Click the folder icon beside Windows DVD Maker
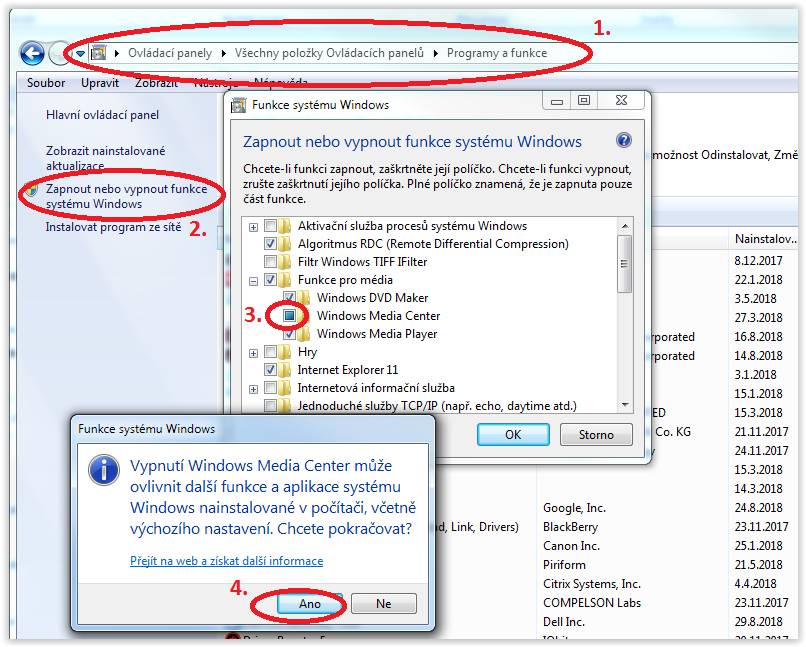The width and height of the screenshot is (806, 647). [x=304, y=298]
